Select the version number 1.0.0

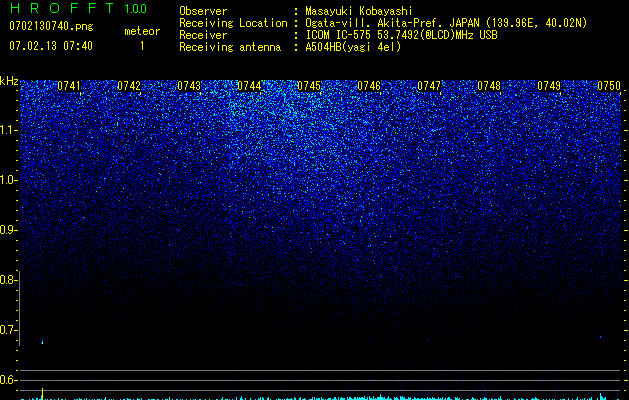(x=135, y=8)
